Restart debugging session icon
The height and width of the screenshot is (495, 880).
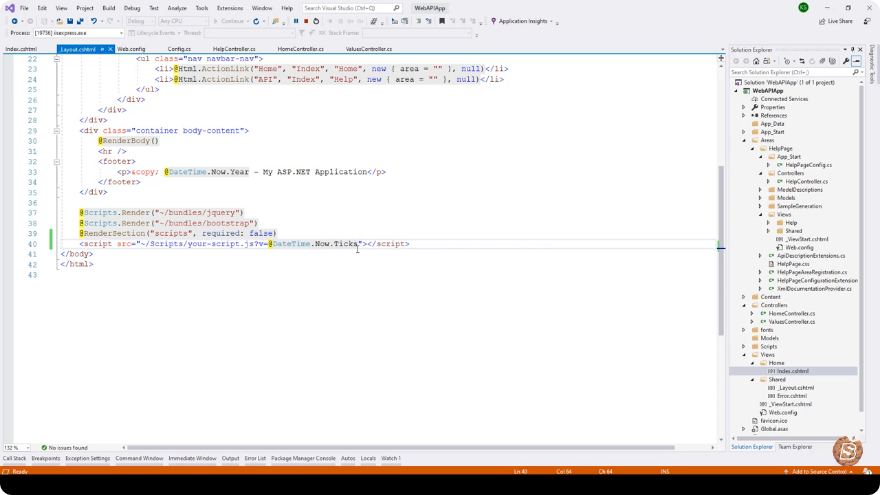(x=316, y=21)
